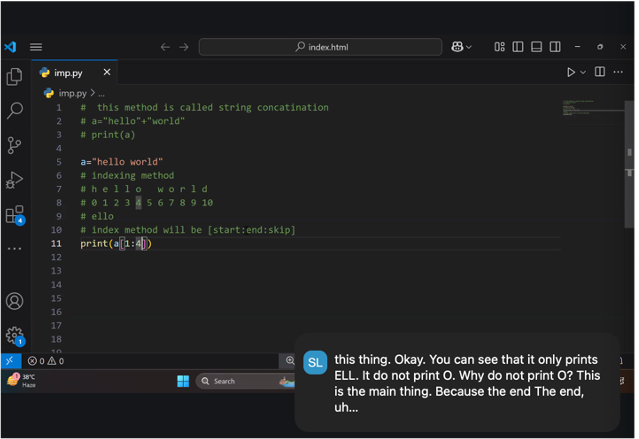
Task: Click the VS Code logo icon
Action: coord(10,47)
